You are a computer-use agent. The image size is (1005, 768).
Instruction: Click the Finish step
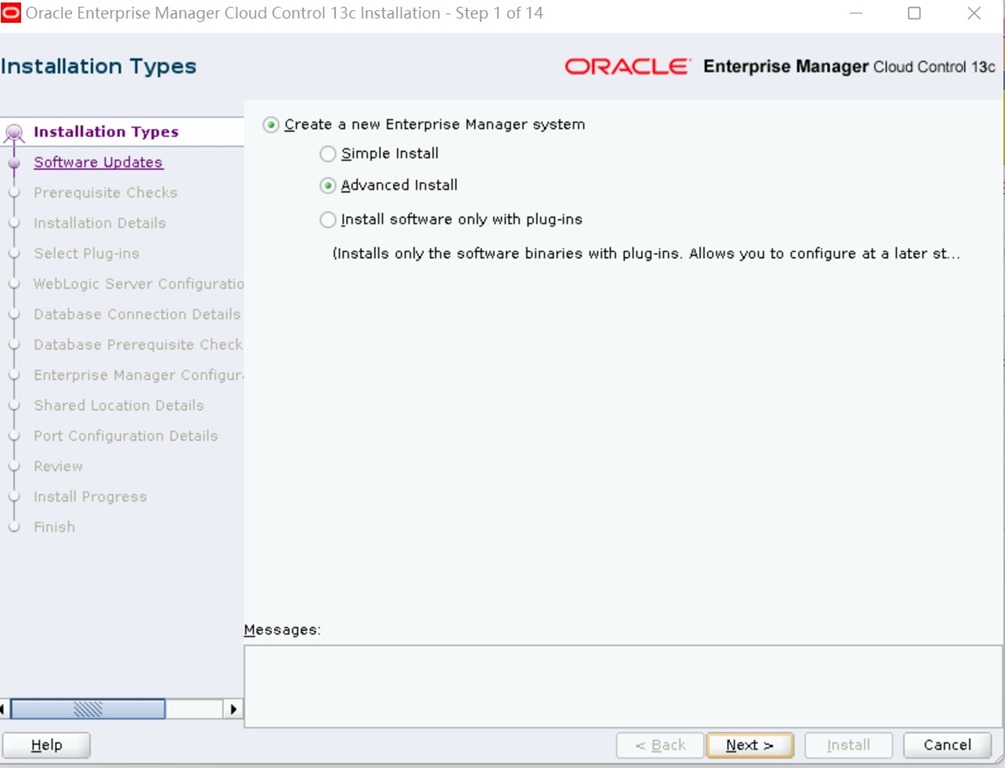click(x=54, y=527)
